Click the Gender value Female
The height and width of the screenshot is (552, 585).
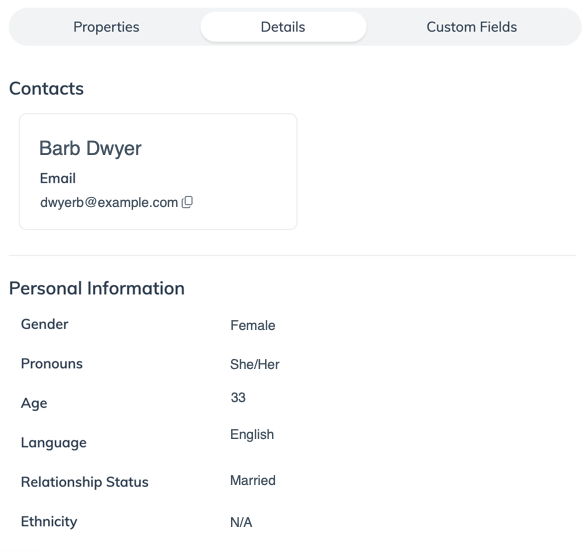(x=253, y=325)
